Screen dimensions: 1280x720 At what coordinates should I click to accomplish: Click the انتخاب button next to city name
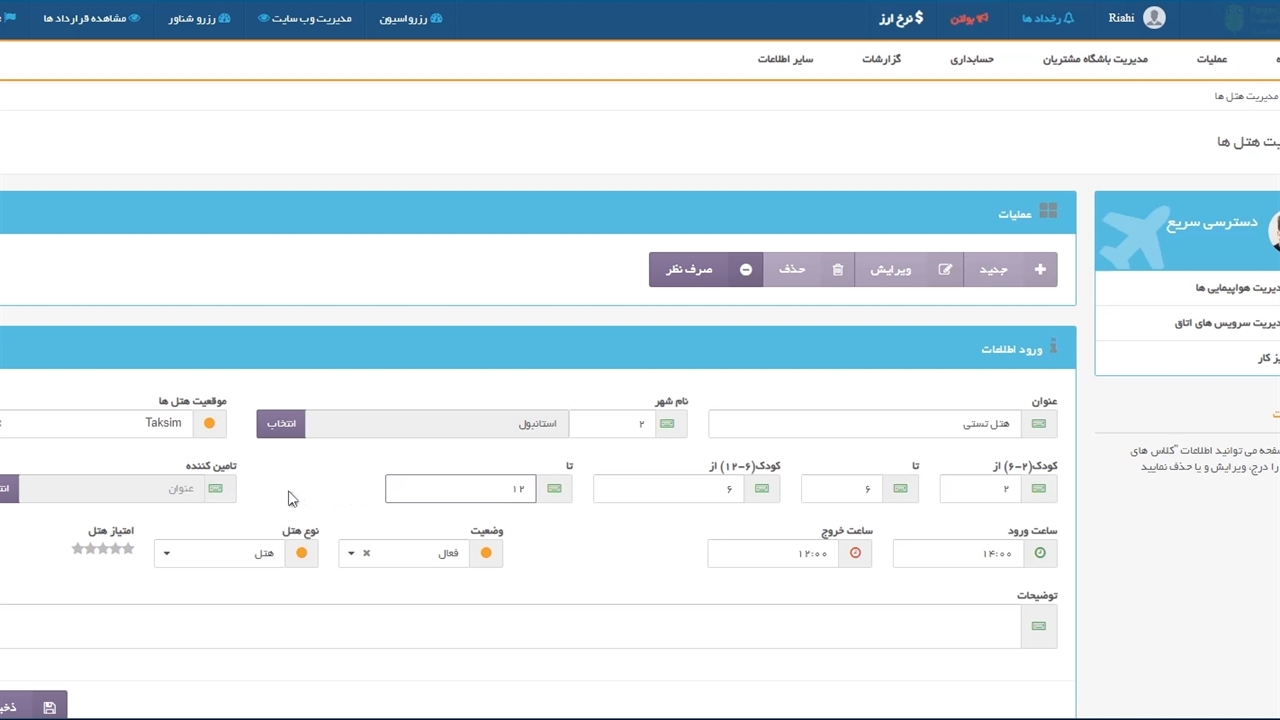(x=281, y=424)
